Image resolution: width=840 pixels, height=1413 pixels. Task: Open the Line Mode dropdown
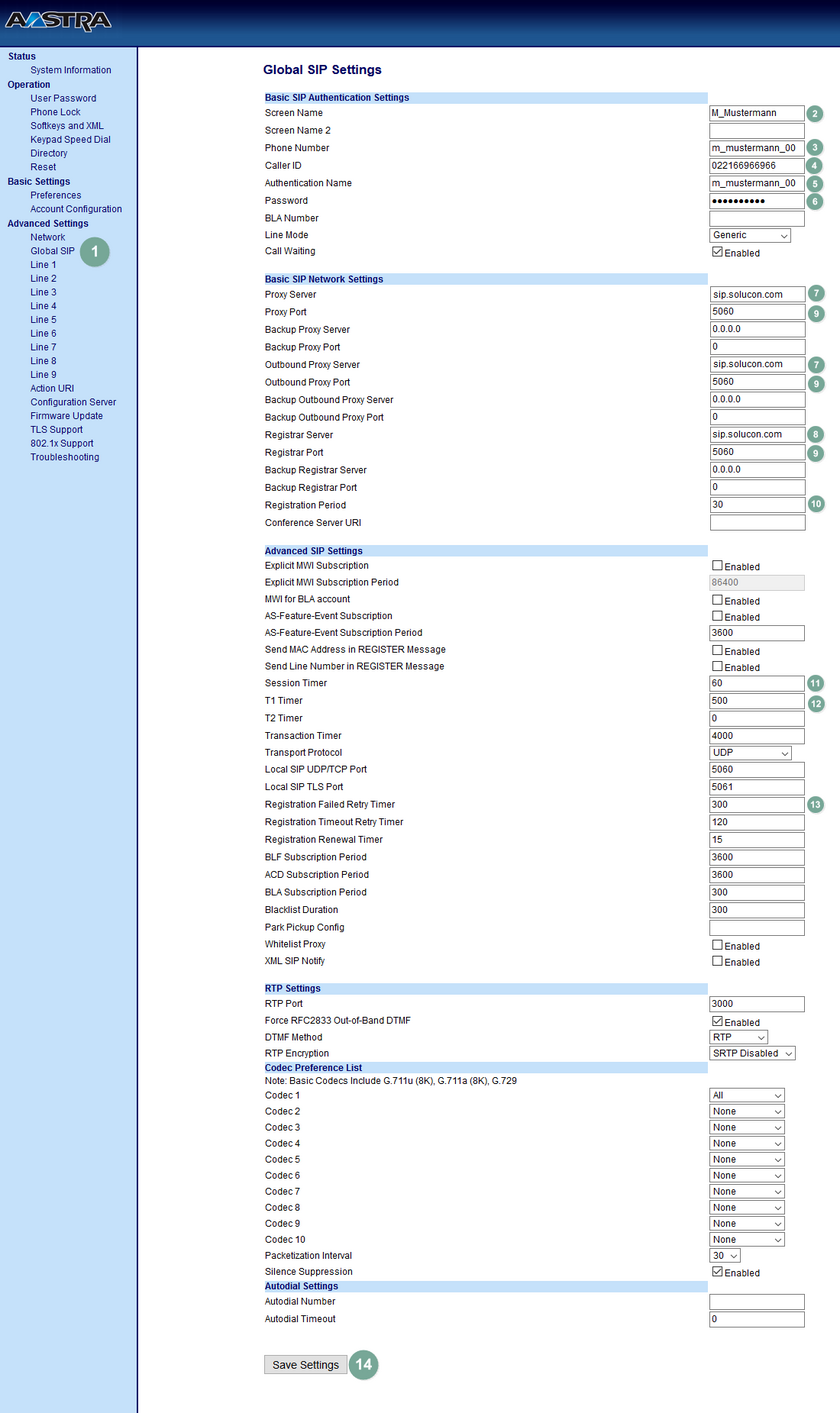(x=749, y=234)
